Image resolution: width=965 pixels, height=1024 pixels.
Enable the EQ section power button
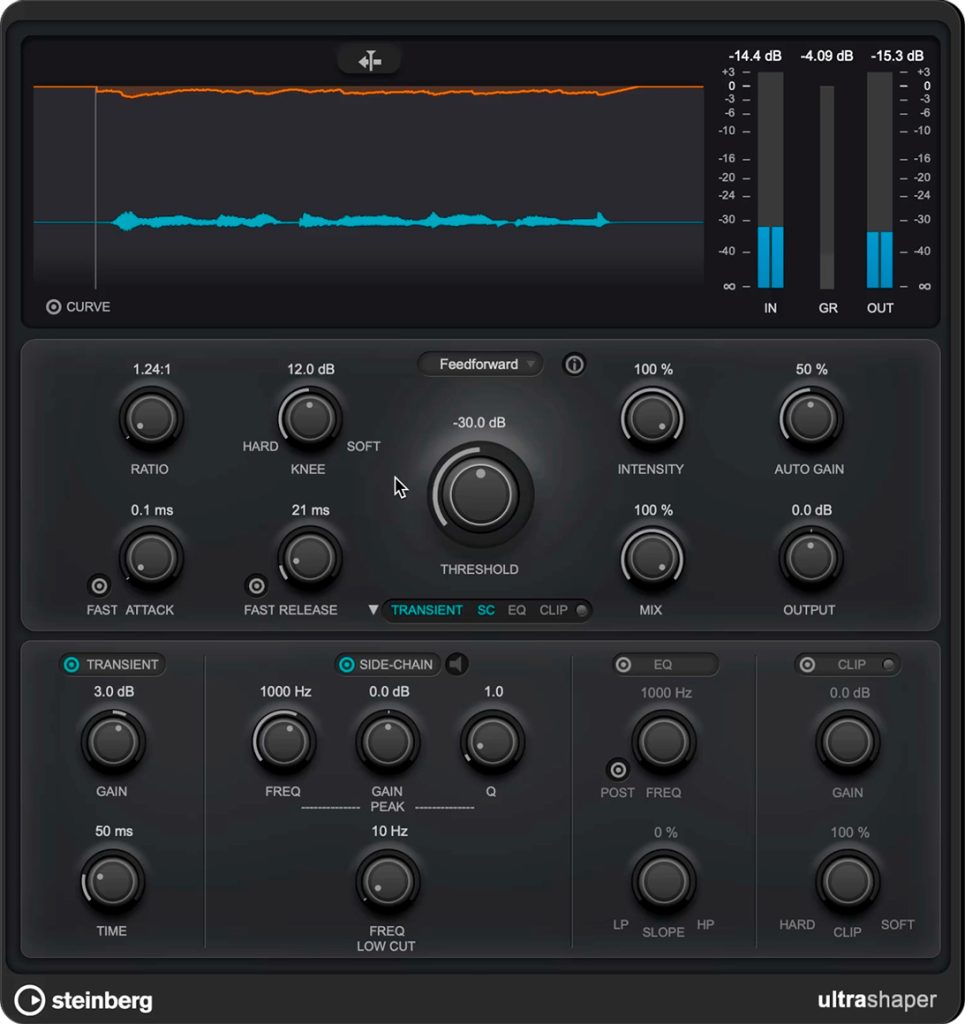pyautogui.click(x=623, y=664)
